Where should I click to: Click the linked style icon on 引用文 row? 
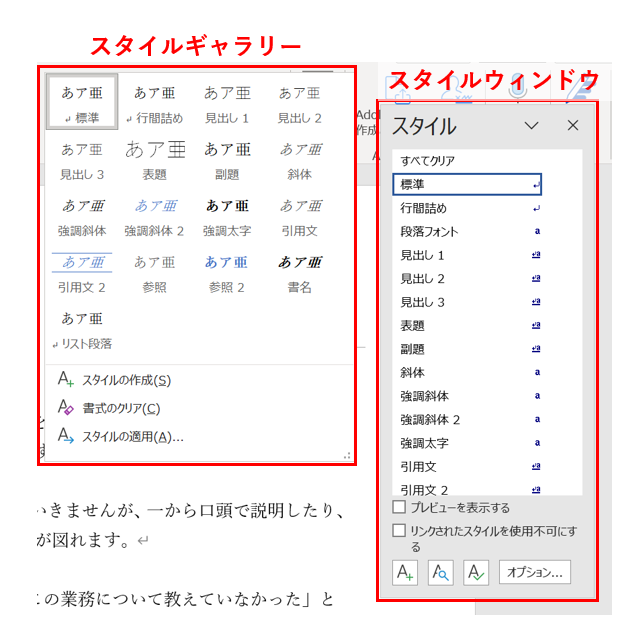coord(536,466)
